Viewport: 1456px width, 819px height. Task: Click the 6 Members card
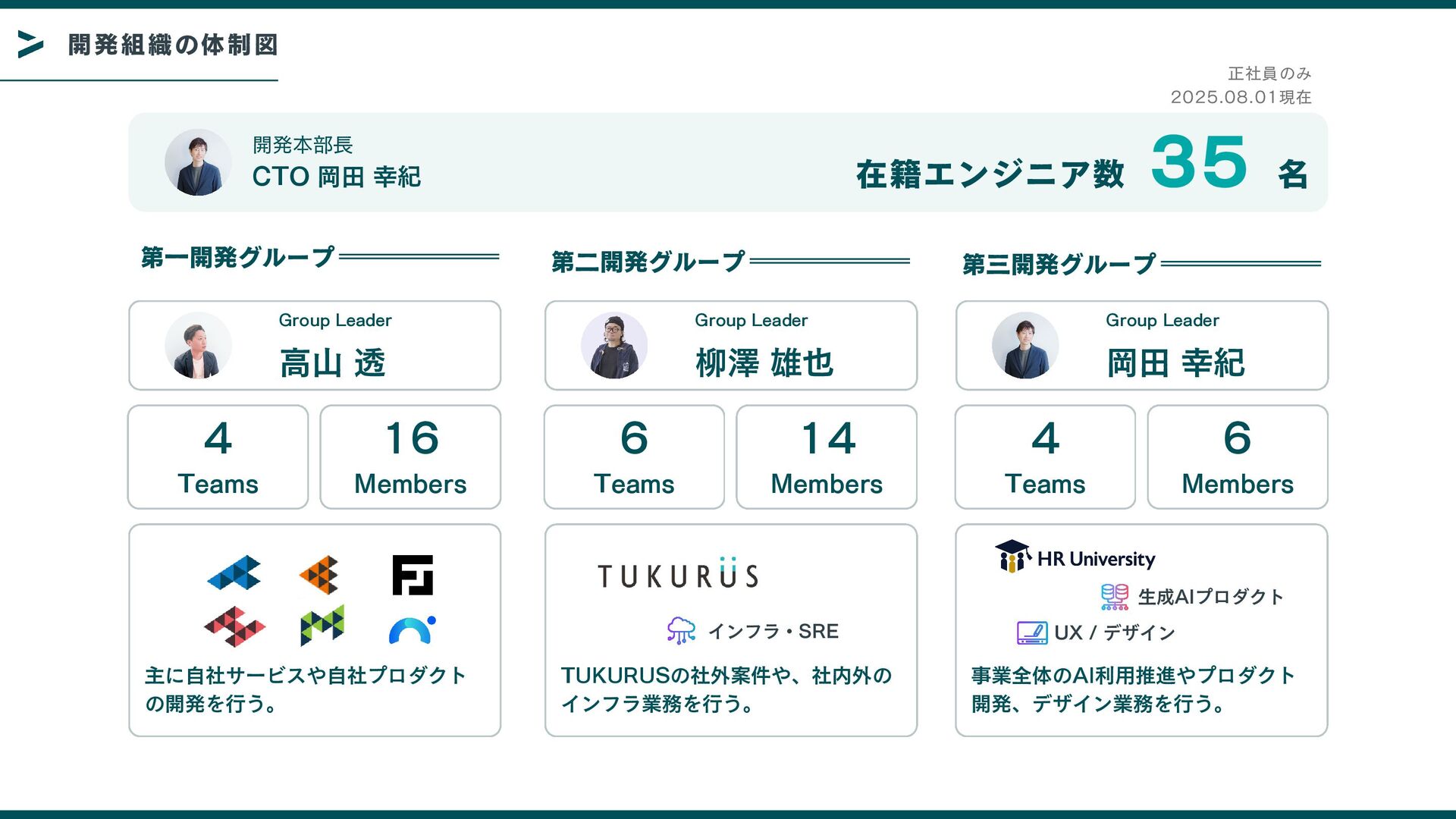1238,457
